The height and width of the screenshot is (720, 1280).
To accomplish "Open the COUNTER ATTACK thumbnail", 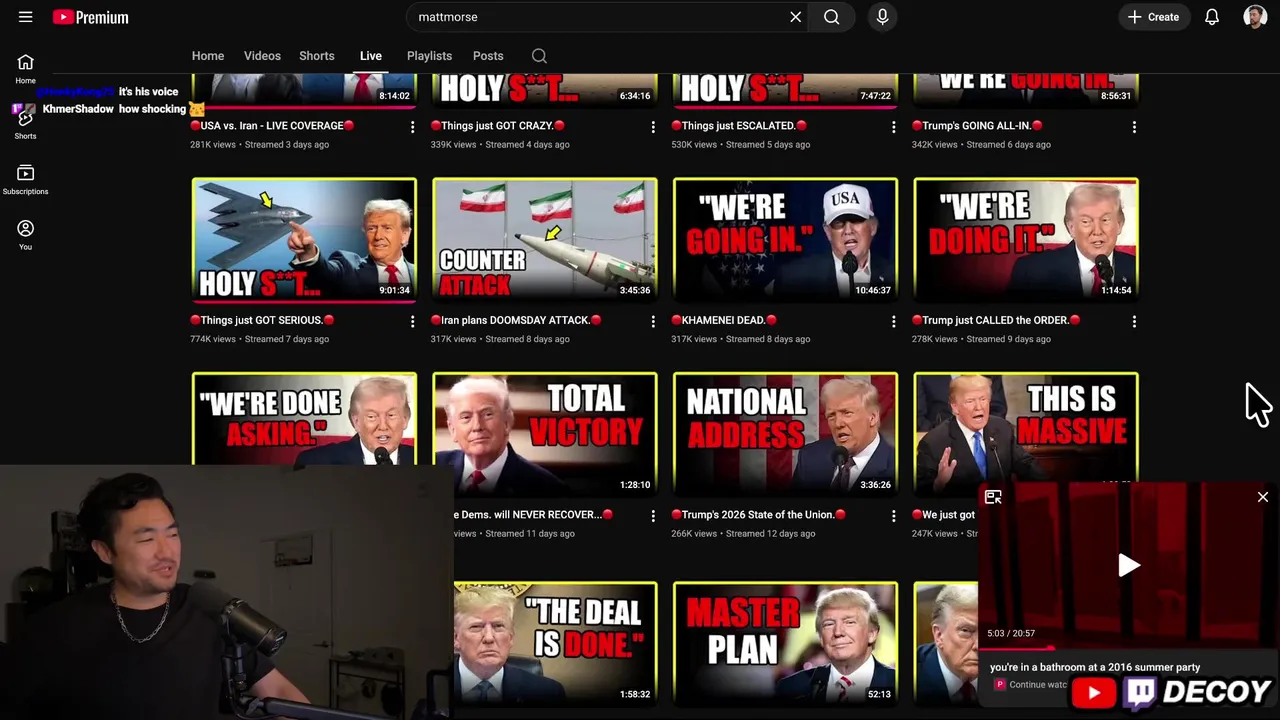I will (545, 240).
